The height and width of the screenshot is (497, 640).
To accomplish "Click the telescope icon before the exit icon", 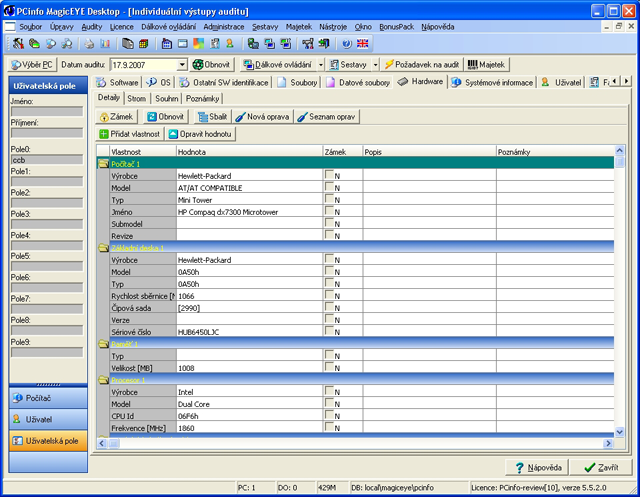I will (308, 43).
